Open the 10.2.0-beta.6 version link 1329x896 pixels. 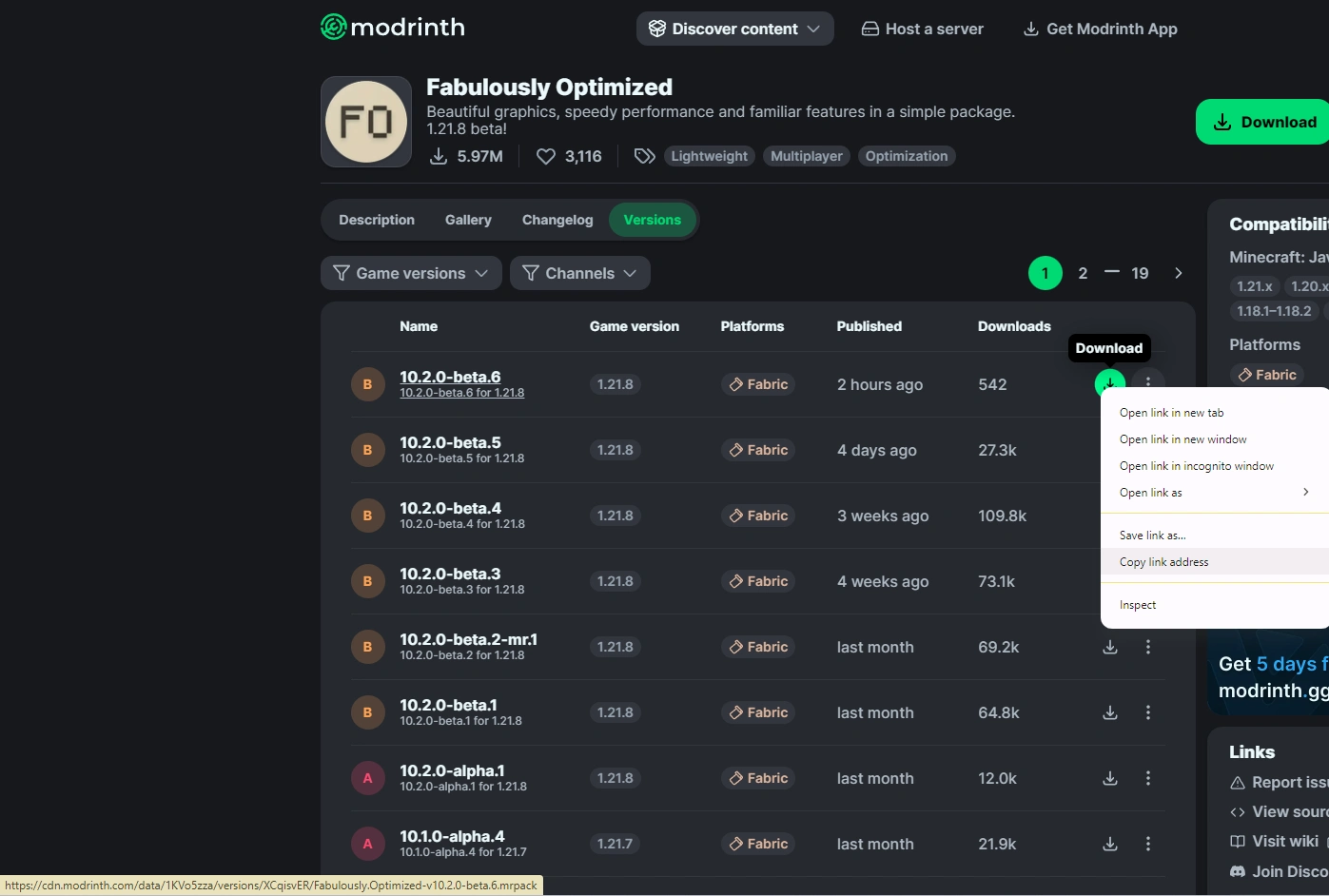(450, 377)
